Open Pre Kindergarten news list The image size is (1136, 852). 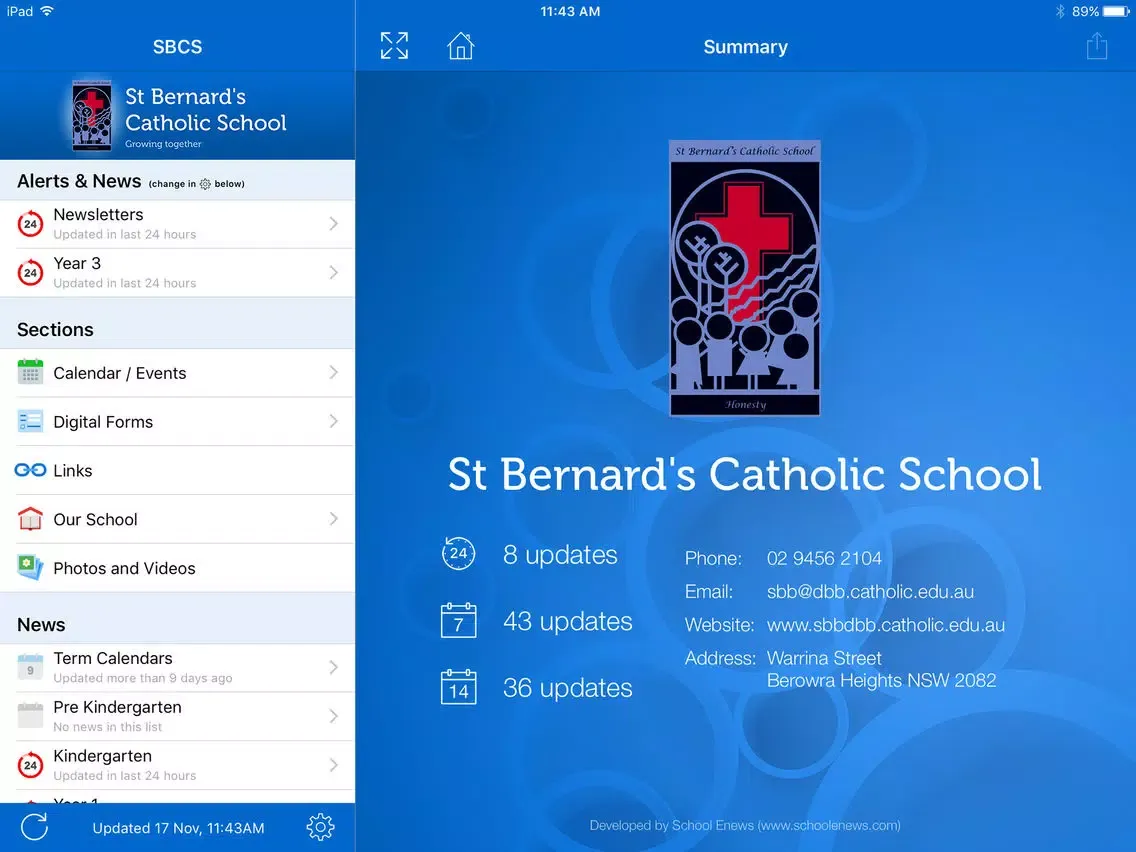pos(178,716)
